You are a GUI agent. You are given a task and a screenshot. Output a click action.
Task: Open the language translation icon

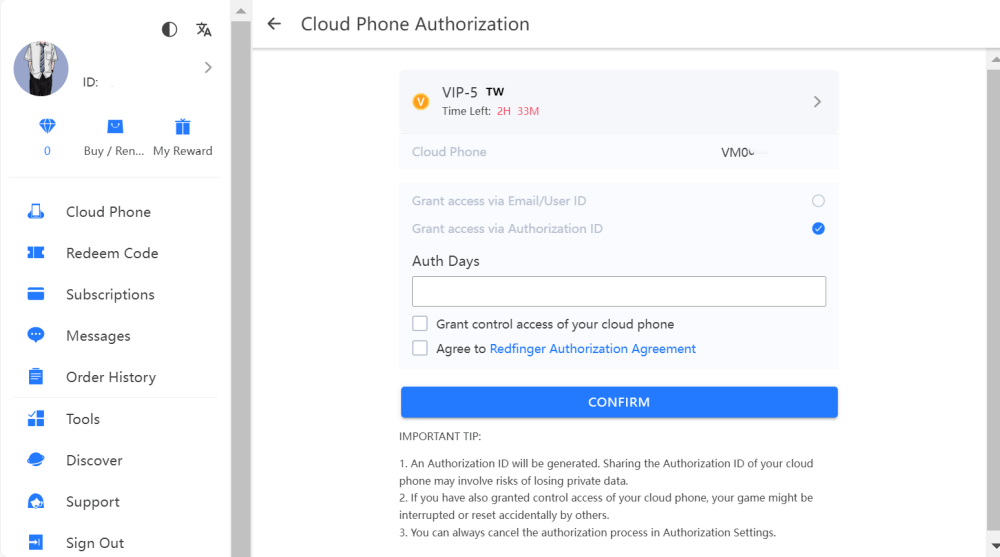click(203, 29)
